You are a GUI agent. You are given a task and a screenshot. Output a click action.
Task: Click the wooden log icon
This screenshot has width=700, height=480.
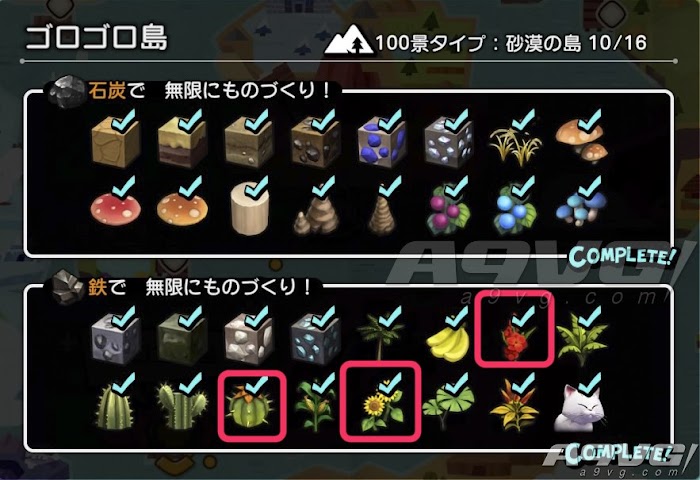click(x=250, y=210)
